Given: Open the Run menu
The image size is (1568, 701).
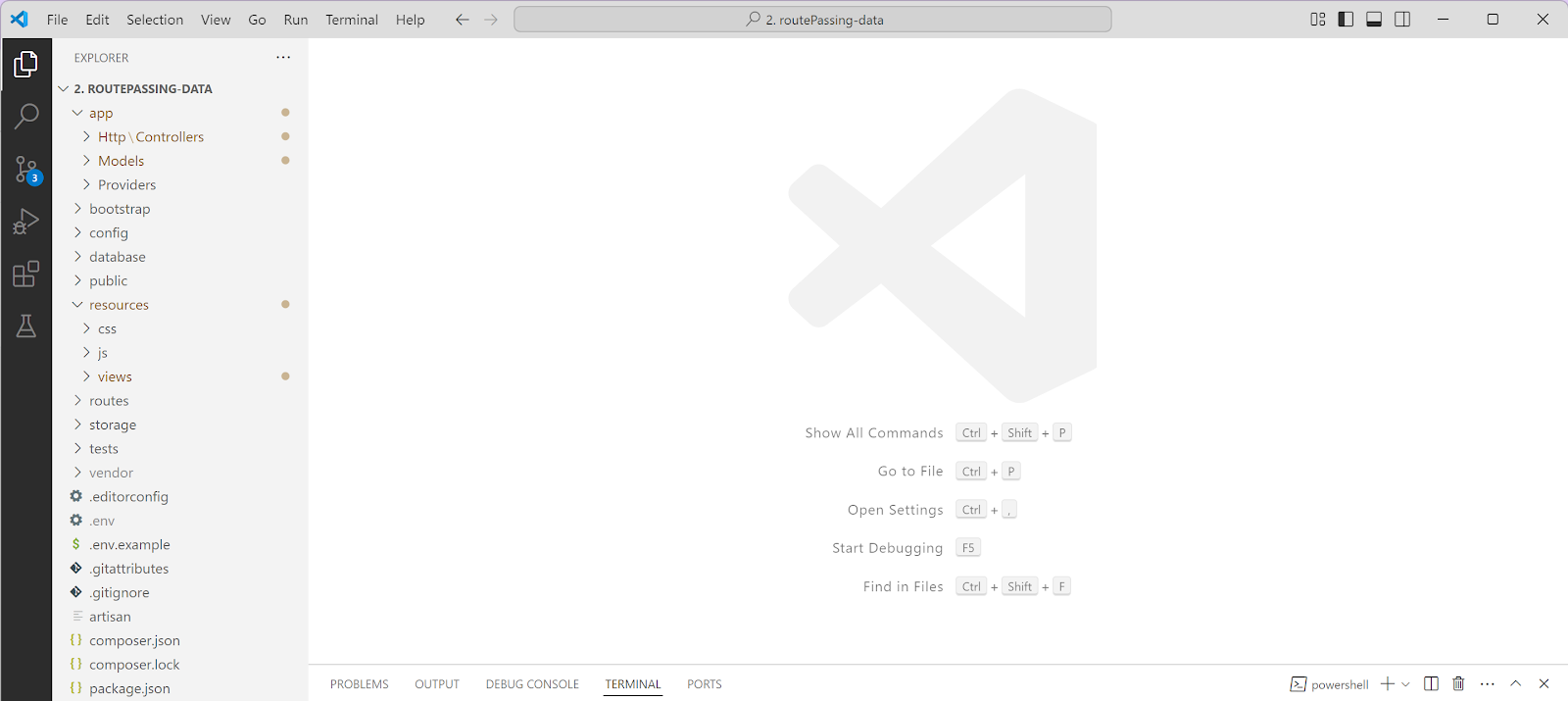Looking at the screenshot, I should 296,20.
